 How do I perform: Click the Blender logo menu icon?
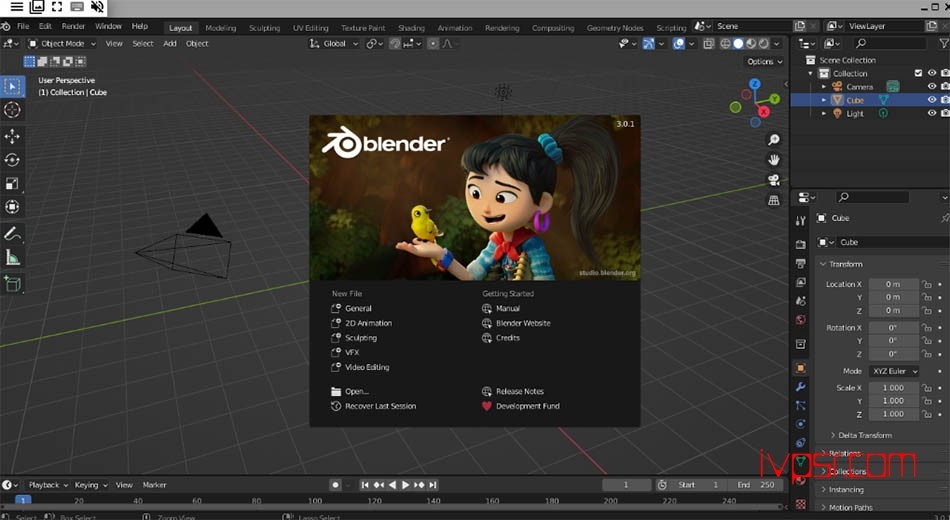(x=6, y=27)
